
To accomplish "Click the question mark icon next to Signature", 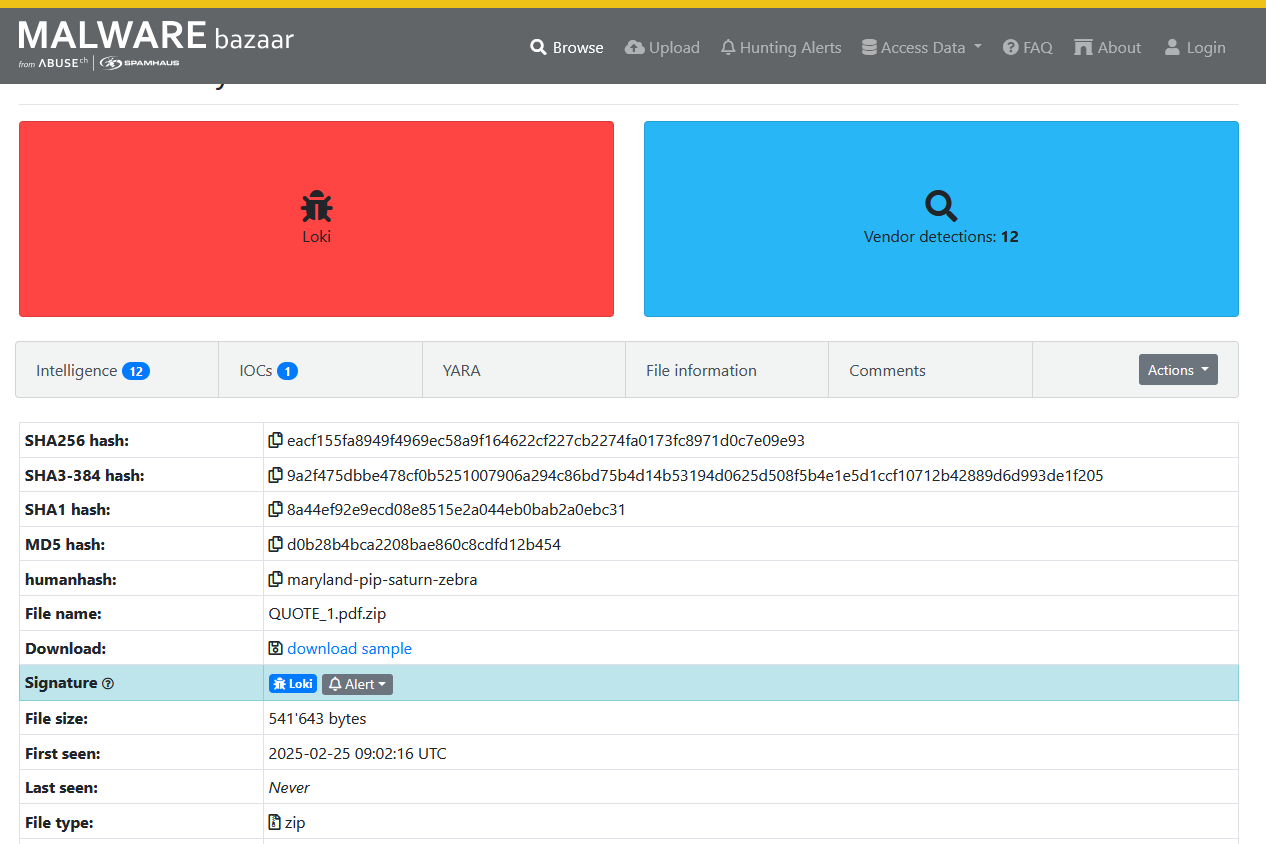I will (107, 683).
